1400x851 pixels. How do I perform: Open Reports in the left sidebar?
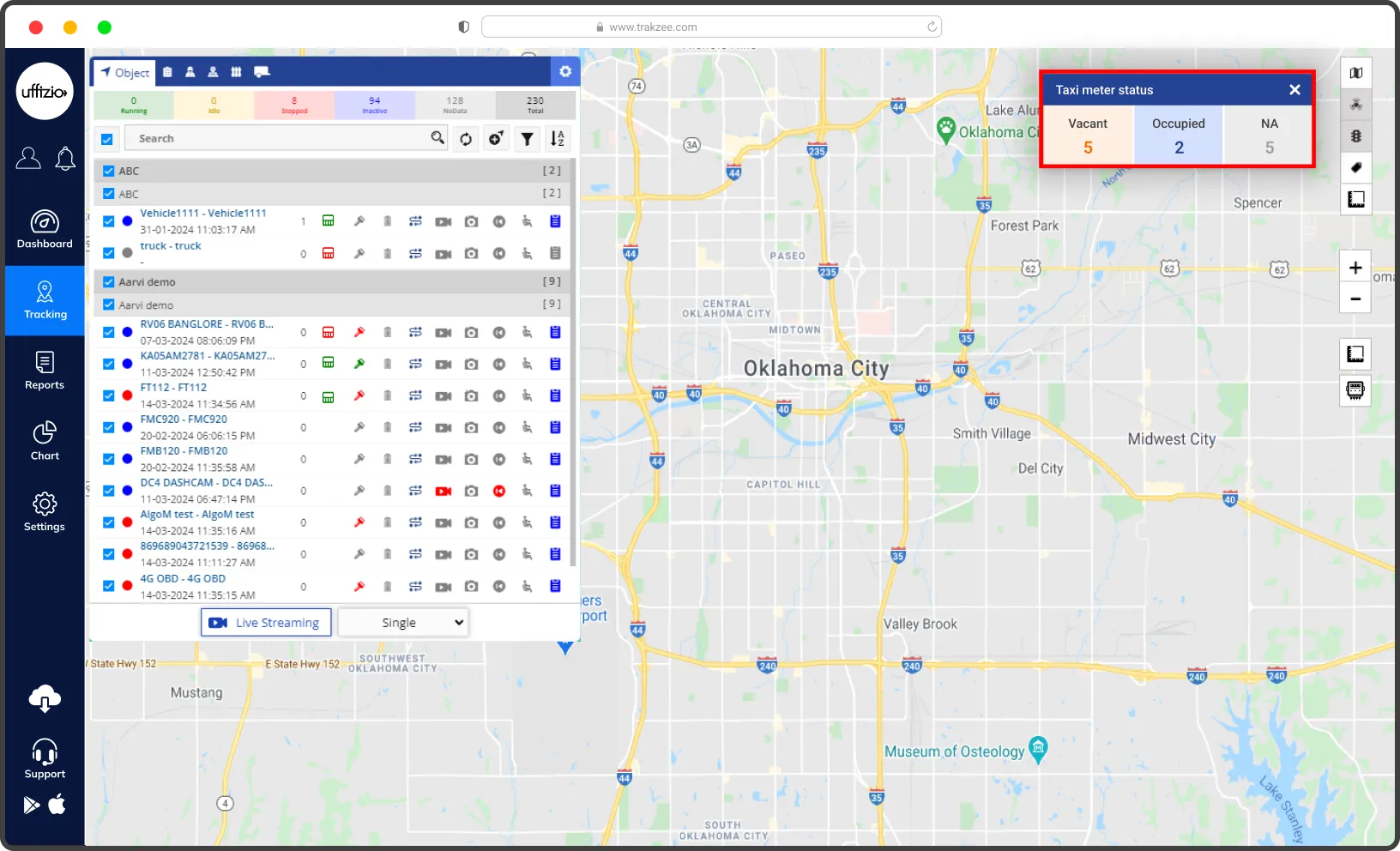45,371
